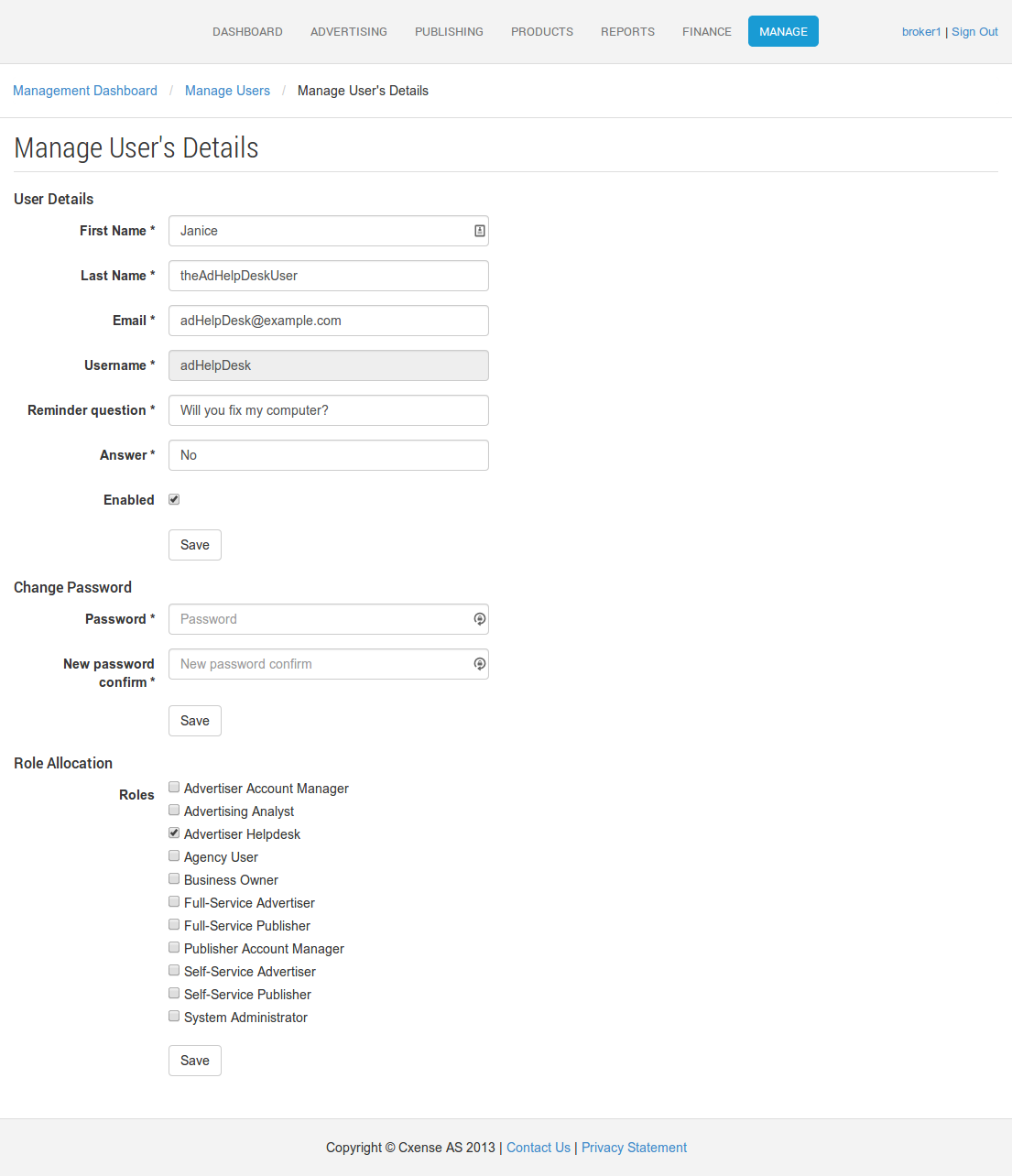Click the key icon in New password confirm field
This screenshot has height=1176, width=1012.
tap(479, 664)
